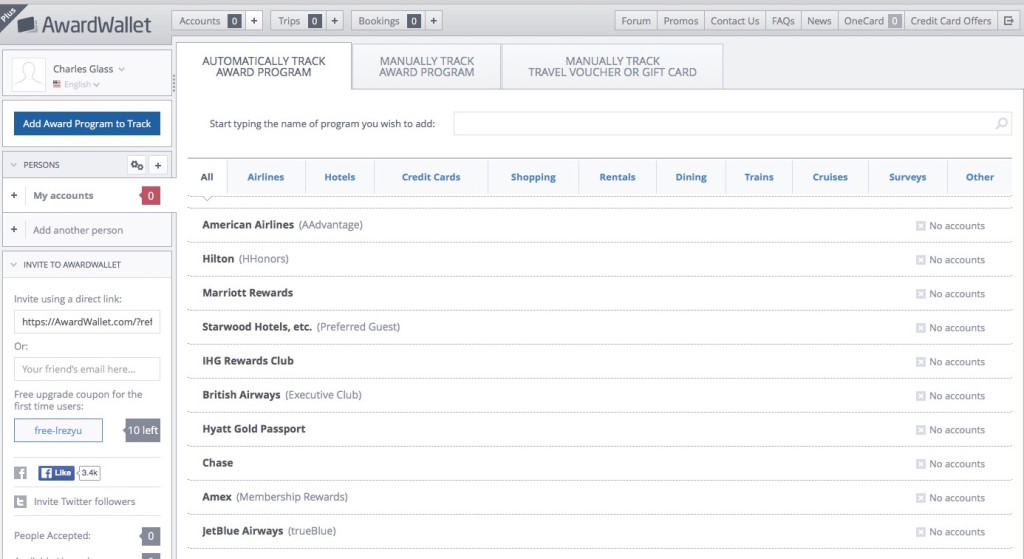Click the sidebar resize handle dots
1024x559 pixels.
tap(174, 83)
